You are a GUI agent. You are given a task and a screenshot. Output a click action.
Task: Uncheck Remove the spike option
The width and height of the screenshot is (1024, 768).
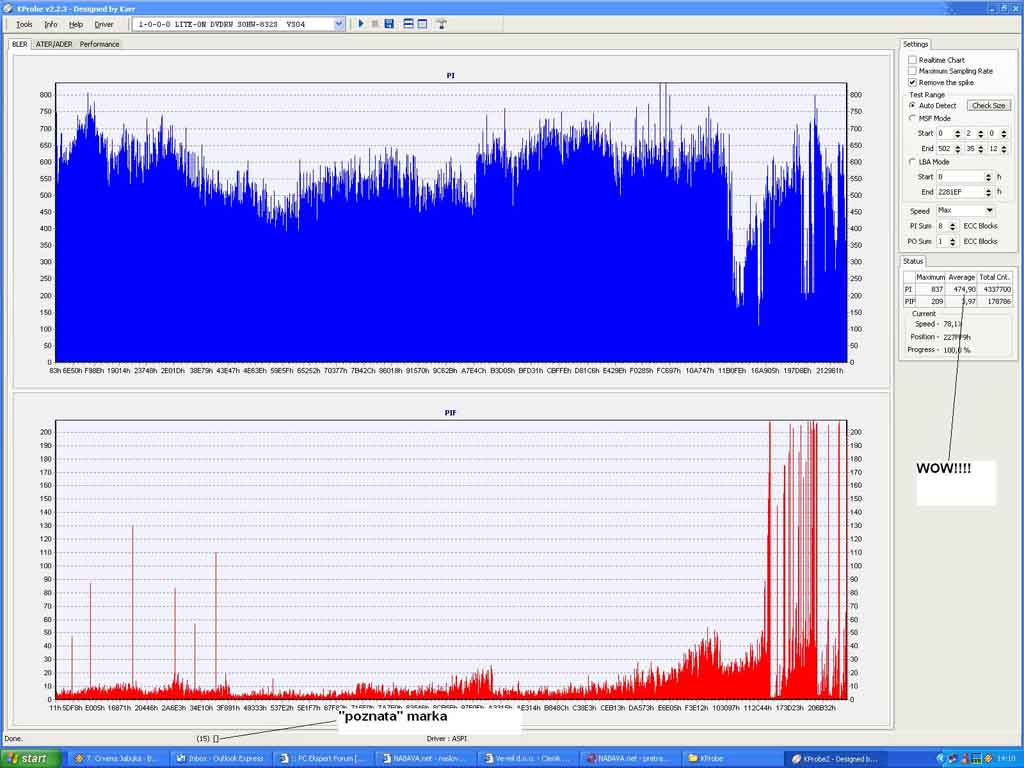912,82
